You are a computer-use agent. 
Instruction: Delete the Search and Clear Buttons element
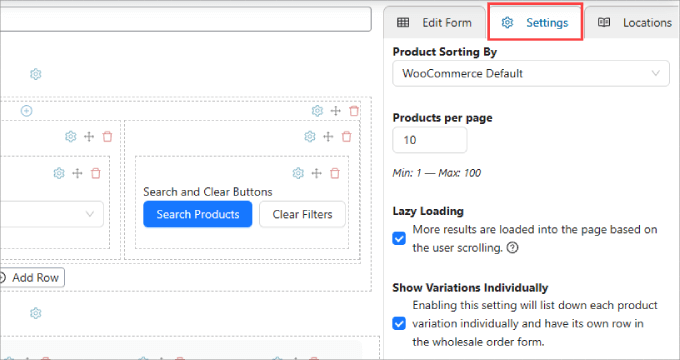(x=335, y=173)
